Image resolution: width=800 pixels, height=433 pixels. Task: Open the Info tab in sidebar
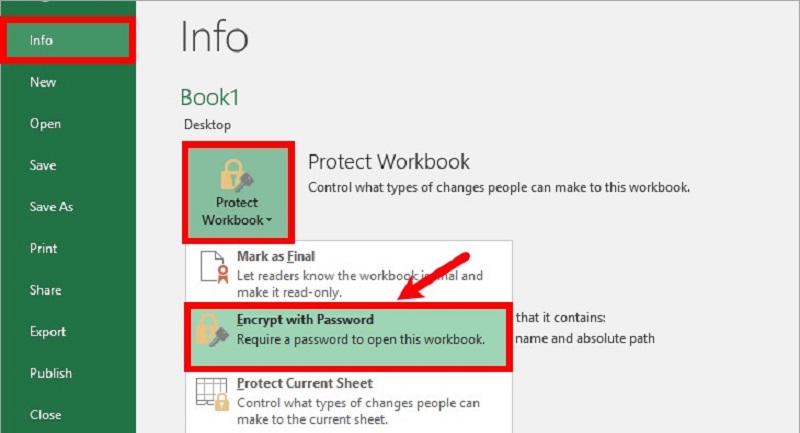[x=68, y=40]
